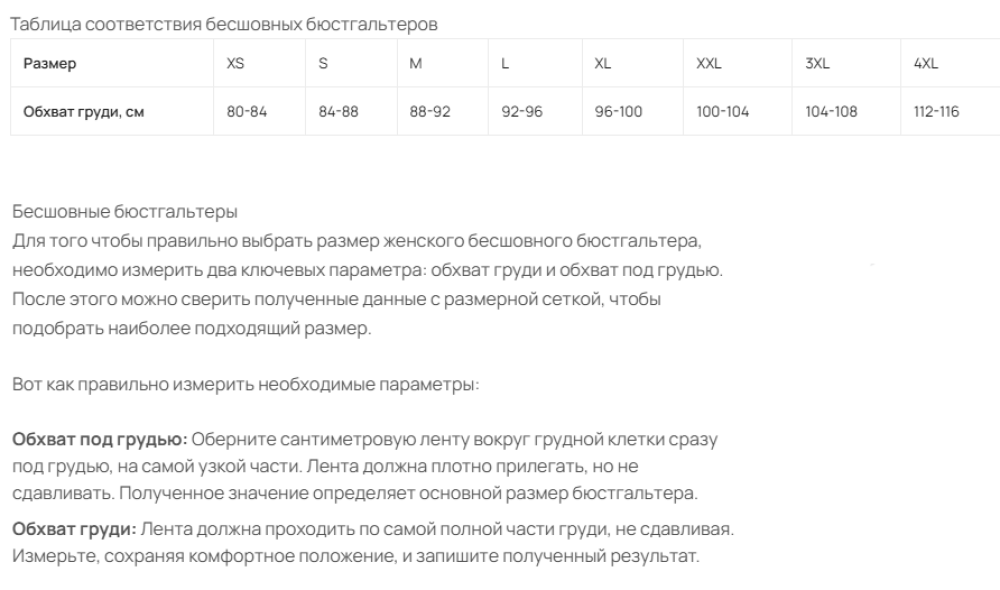Click the 112-116 chest value
The image size is (1000, 590).
950,111
